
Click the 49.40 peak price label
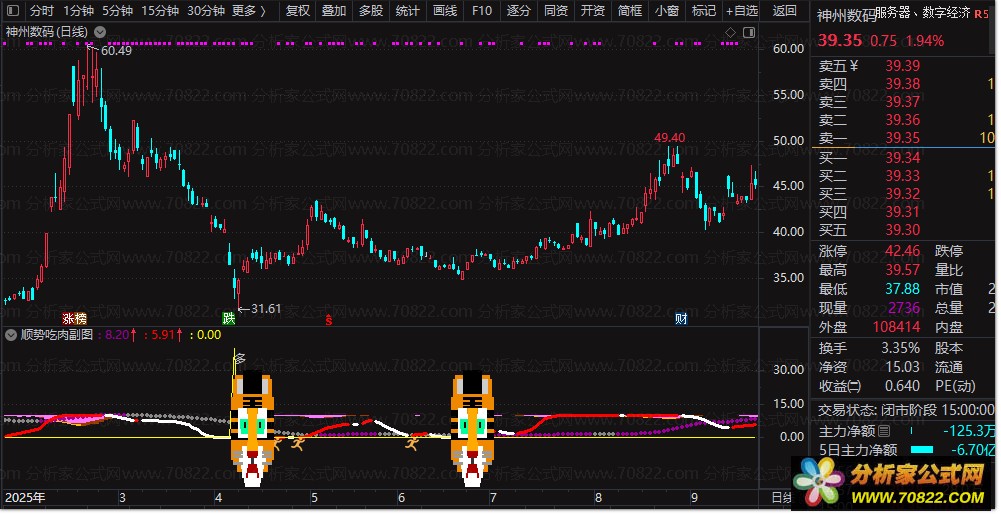(x=670, y=137)
